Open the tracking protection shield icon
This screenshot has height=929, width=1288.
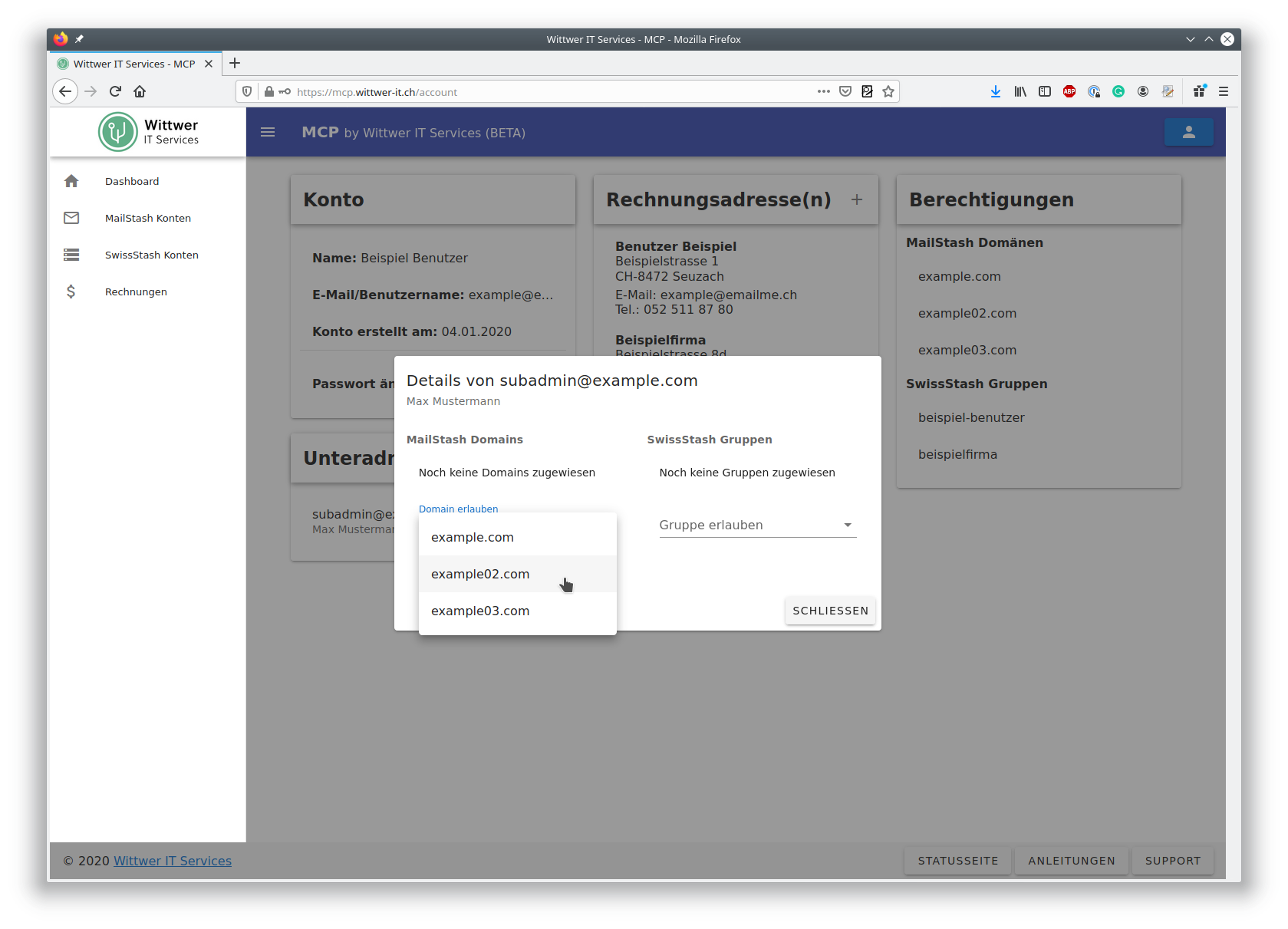coord(247,92)
